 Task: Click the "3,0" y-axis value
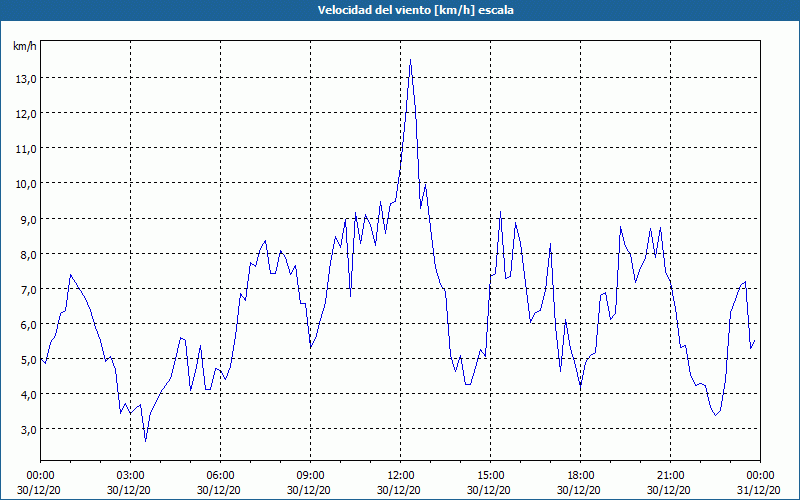coord(28,430)
